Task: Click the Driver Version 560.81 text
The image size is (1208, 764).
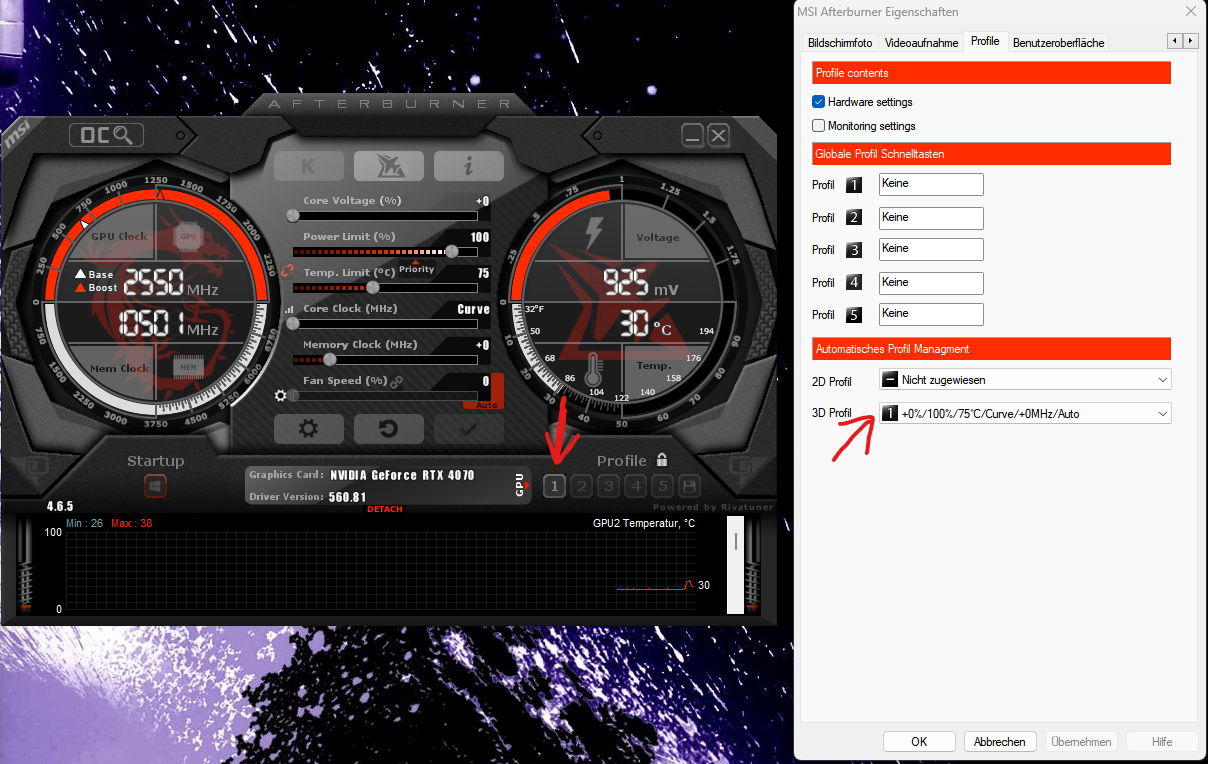Action: pyautogui.click(x=308, y=496)
